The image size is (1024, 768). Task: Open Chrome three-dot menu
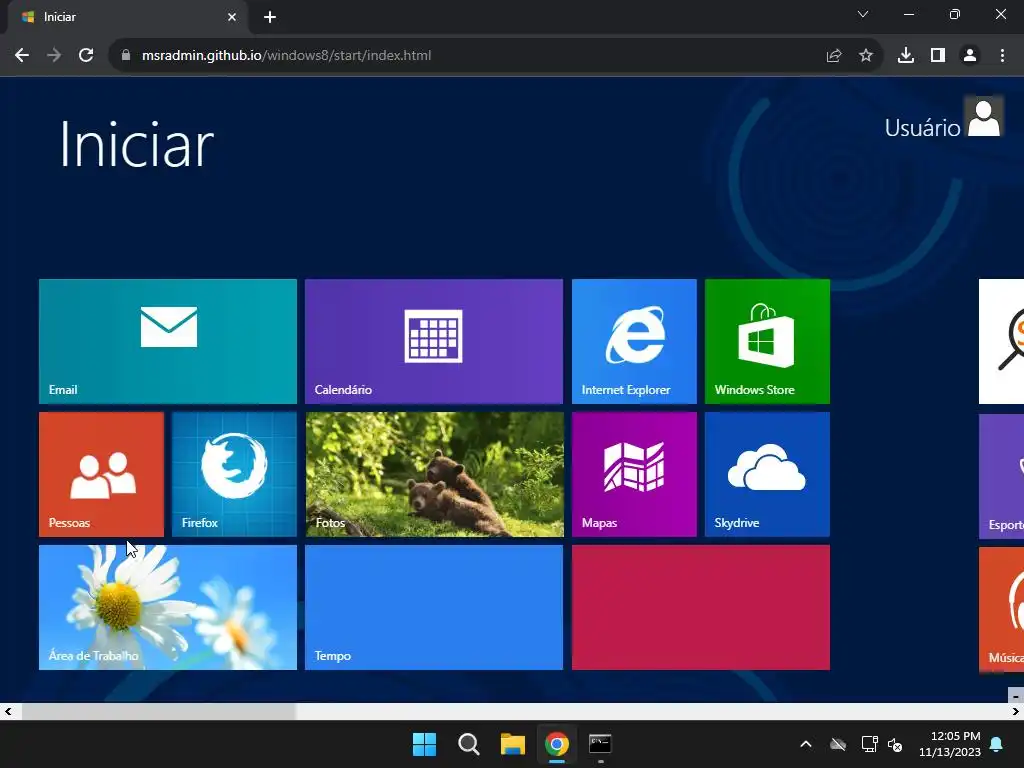[x=1002, y=56]
